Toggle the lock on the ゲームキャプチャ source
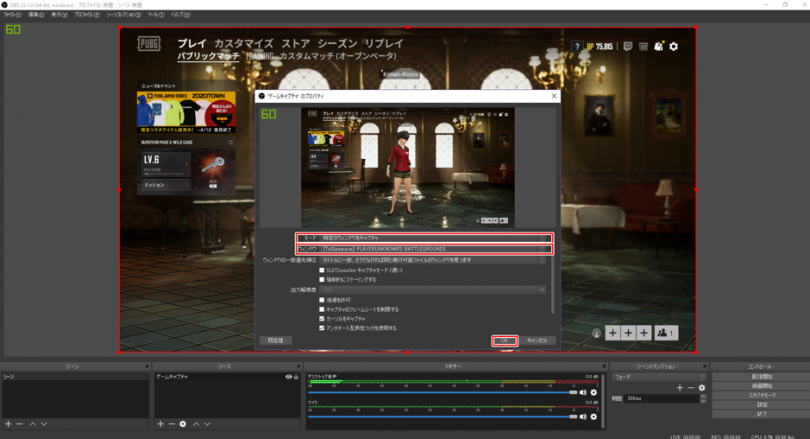 click(x=297, y=377)
